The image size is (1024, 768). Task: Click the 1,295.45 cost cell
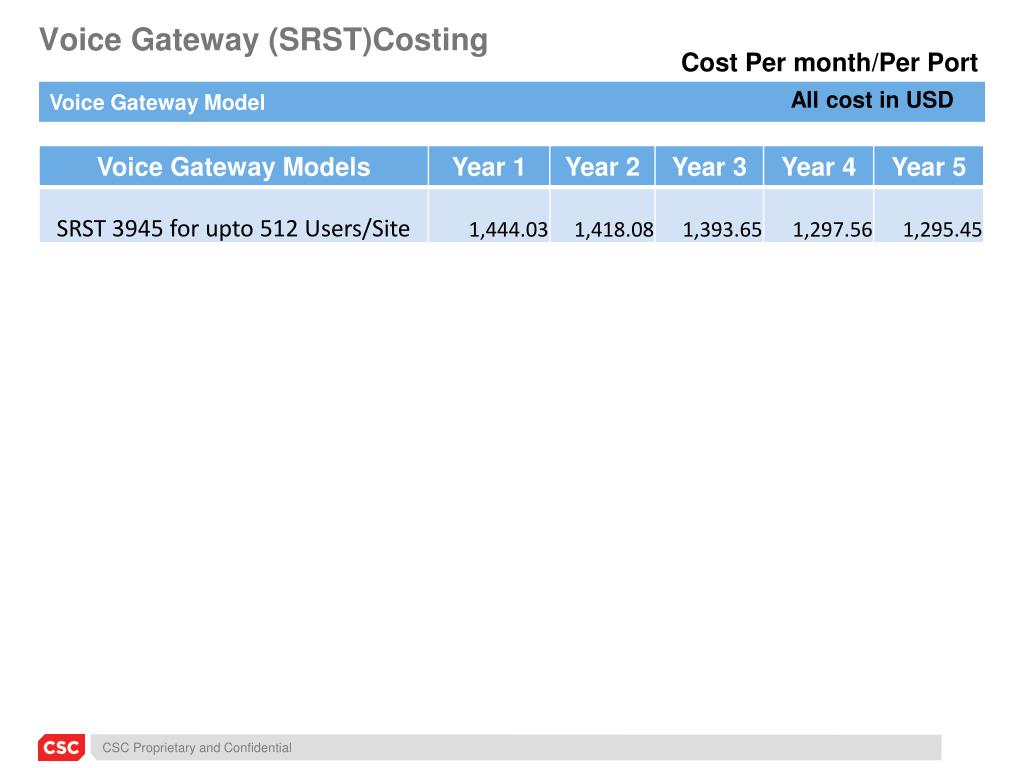929,216
